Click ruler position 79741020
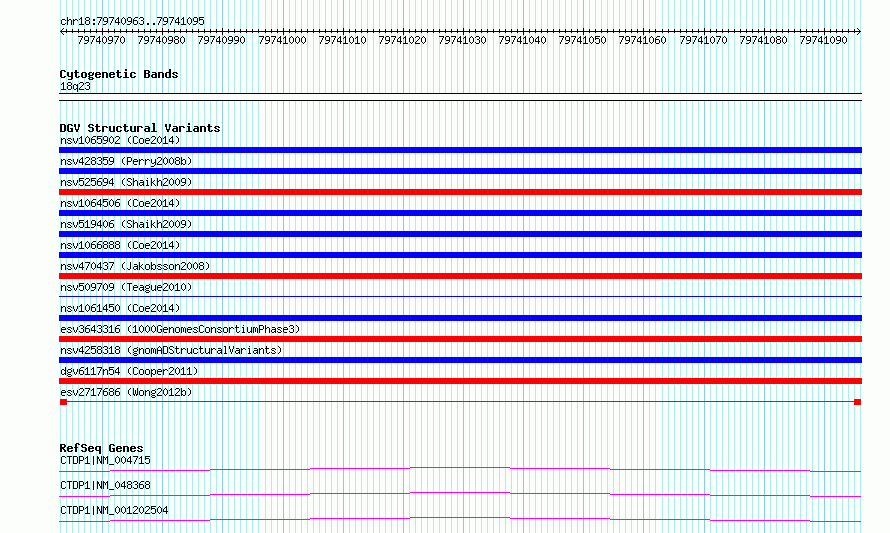 click(x=402, y=40)
